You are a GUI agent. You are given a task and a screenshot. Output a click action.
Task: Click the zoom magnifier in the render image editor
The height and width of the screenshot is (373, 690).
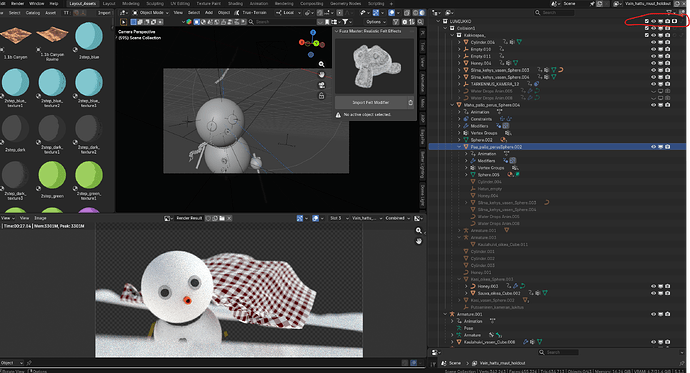(418, 230)
